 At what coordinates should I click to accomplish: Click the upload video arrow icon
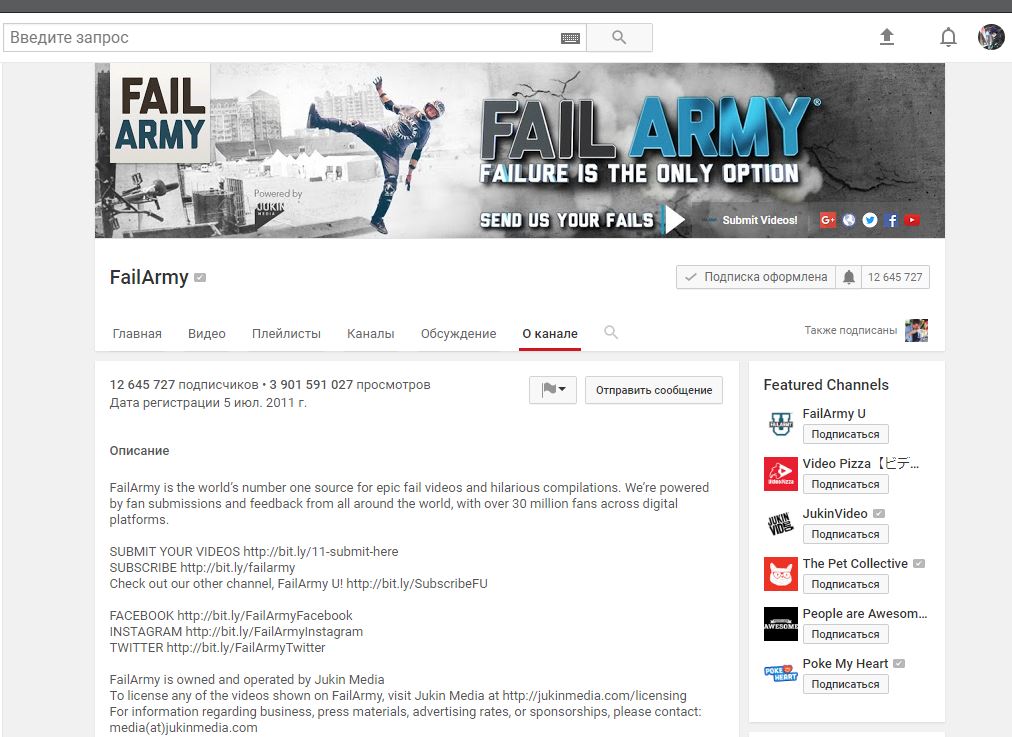click(887, 37)
